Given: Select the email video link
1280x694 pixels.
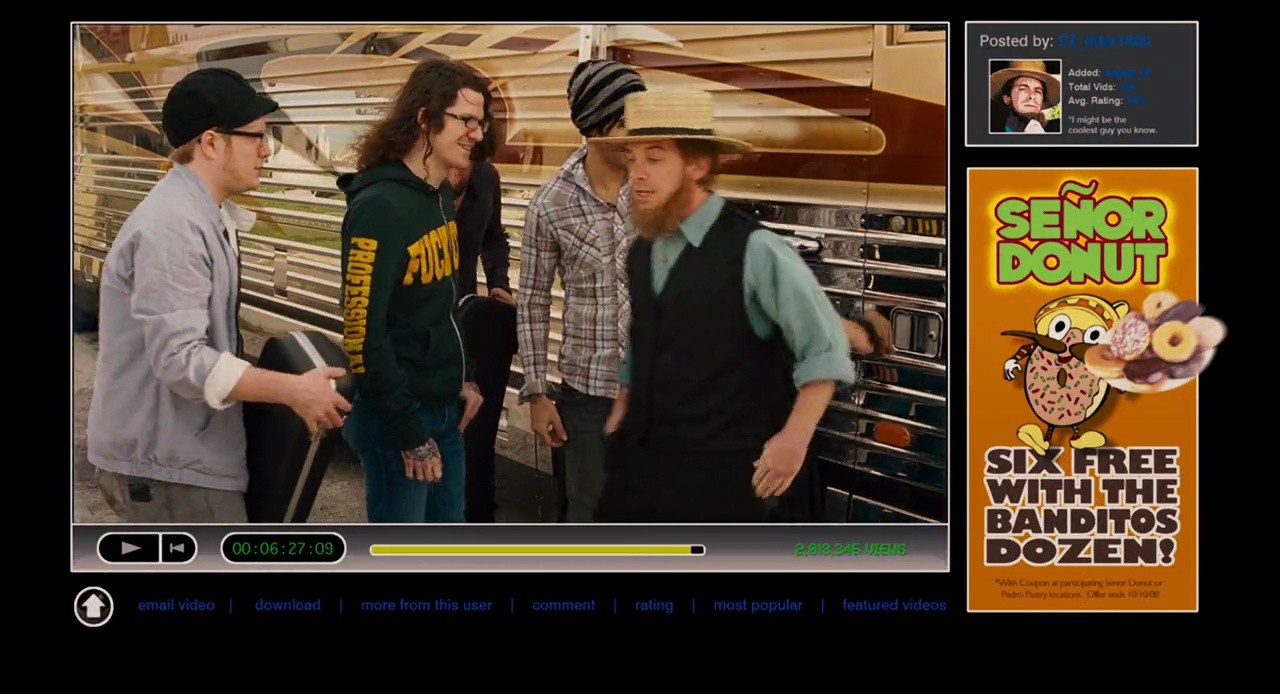Looking at the screenshot, I should tap(176, 605).
